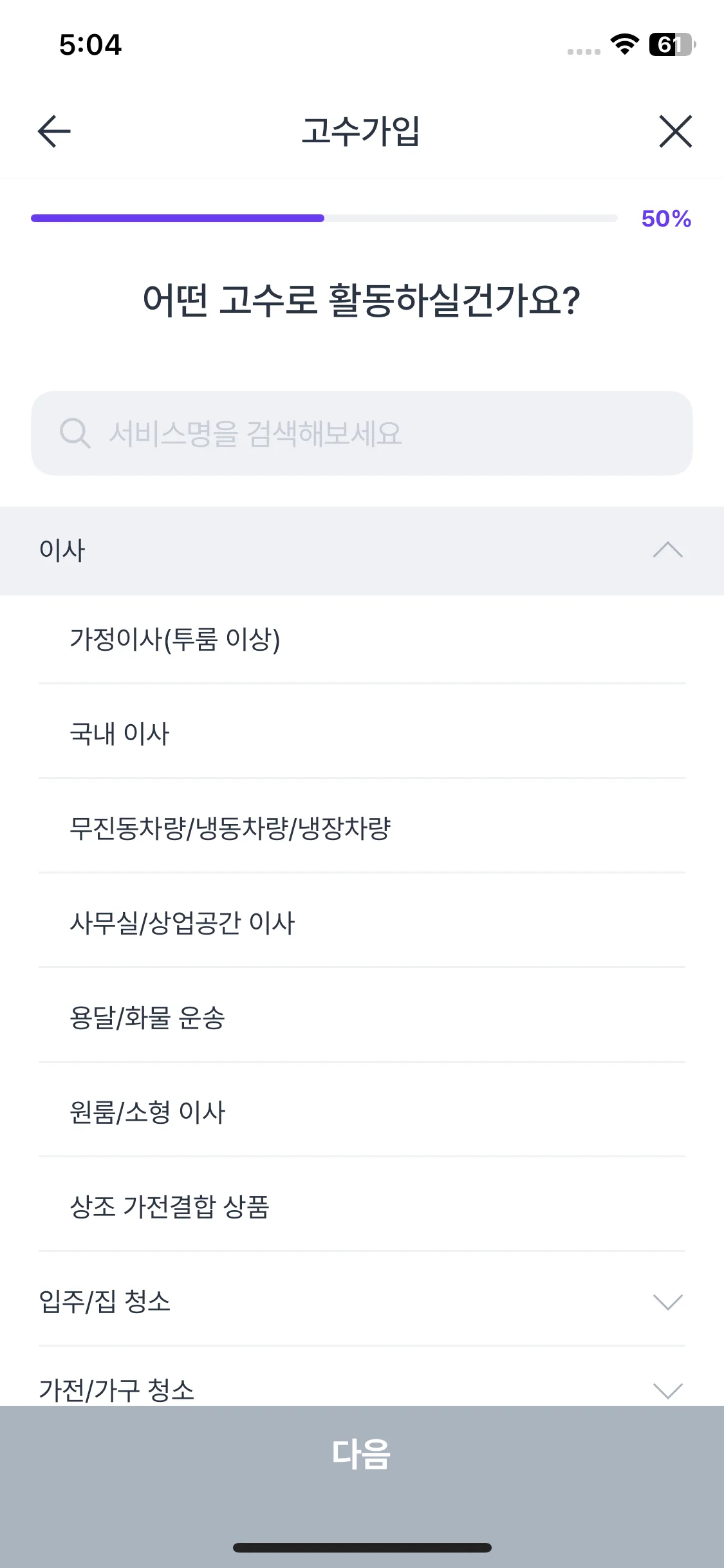Viewport: 724px width, 1568px height.
Task: Choose 사무실/상업공간 이사 option
Action: [182, 923]
